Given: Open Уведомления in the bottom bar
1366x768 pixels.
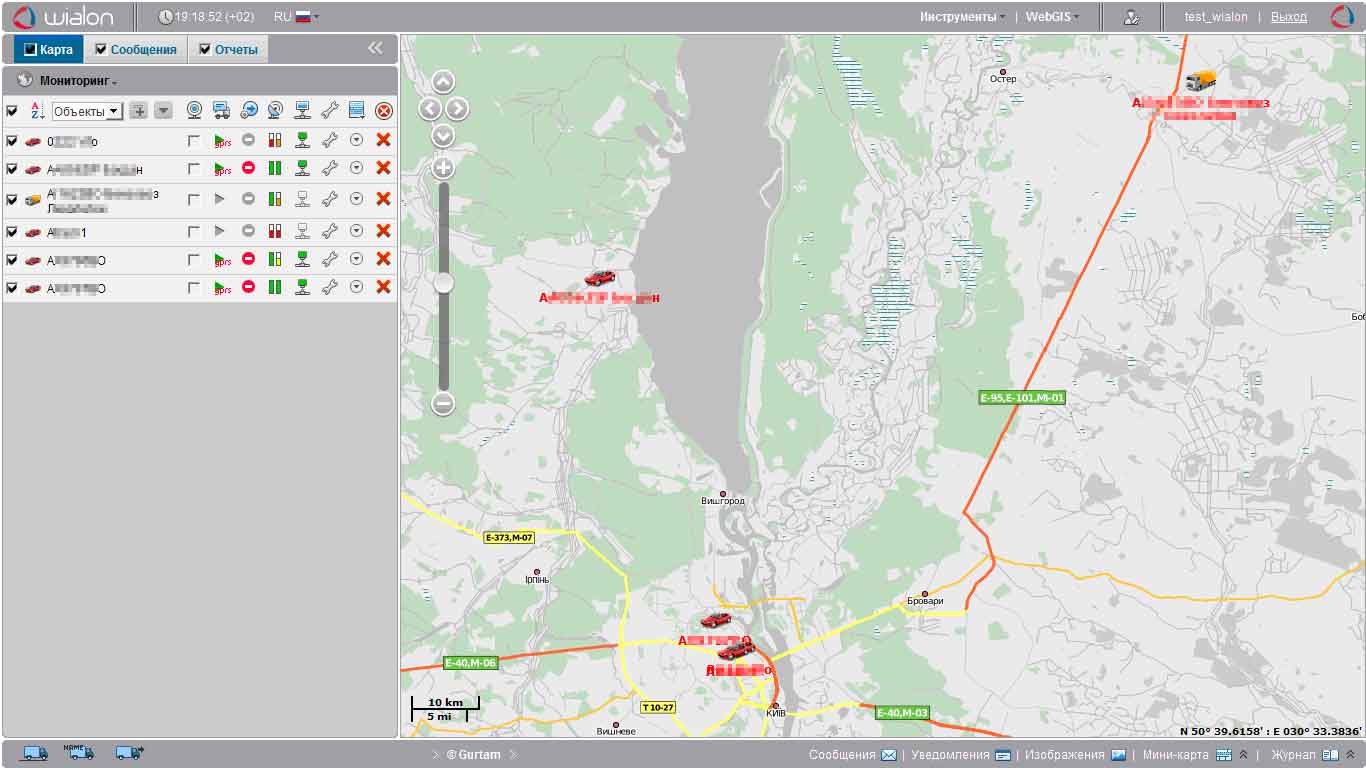Looking at the screenshot, I should point(959,755).
